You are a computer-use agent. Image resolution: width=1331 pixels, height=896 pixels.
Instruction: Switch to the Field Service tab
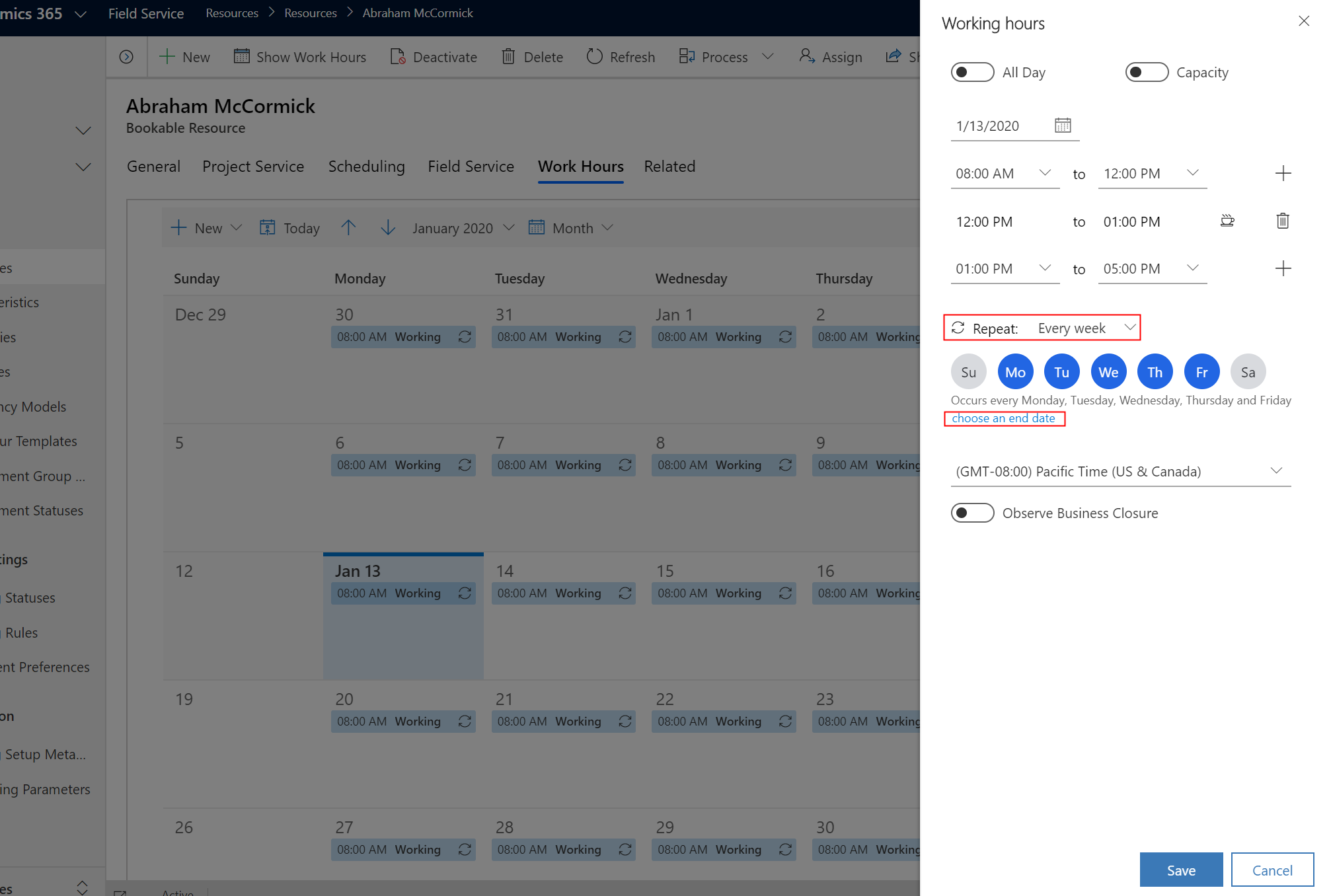[x=469, y=166]
